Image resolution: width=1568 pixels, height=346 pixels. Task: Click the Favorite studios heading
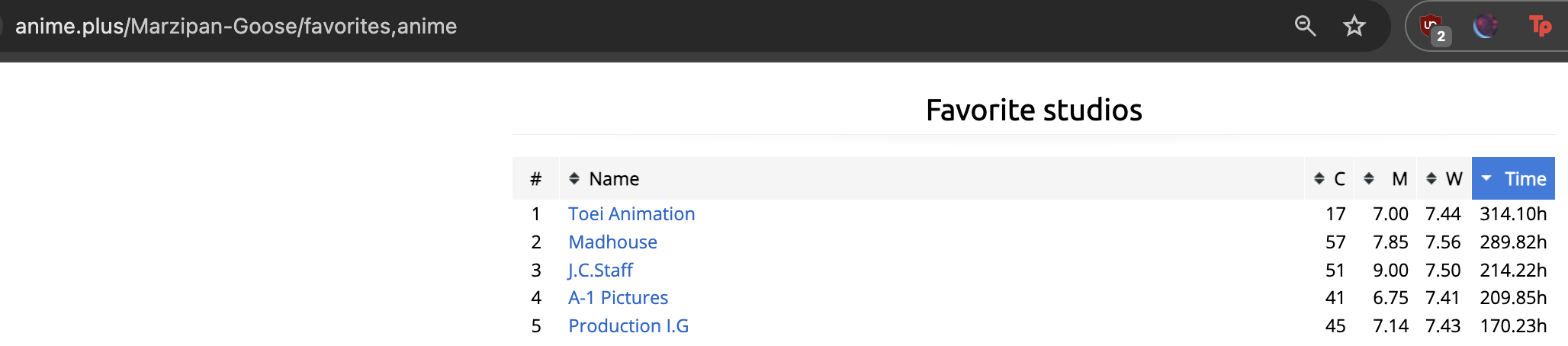(x=1033, y=111)
